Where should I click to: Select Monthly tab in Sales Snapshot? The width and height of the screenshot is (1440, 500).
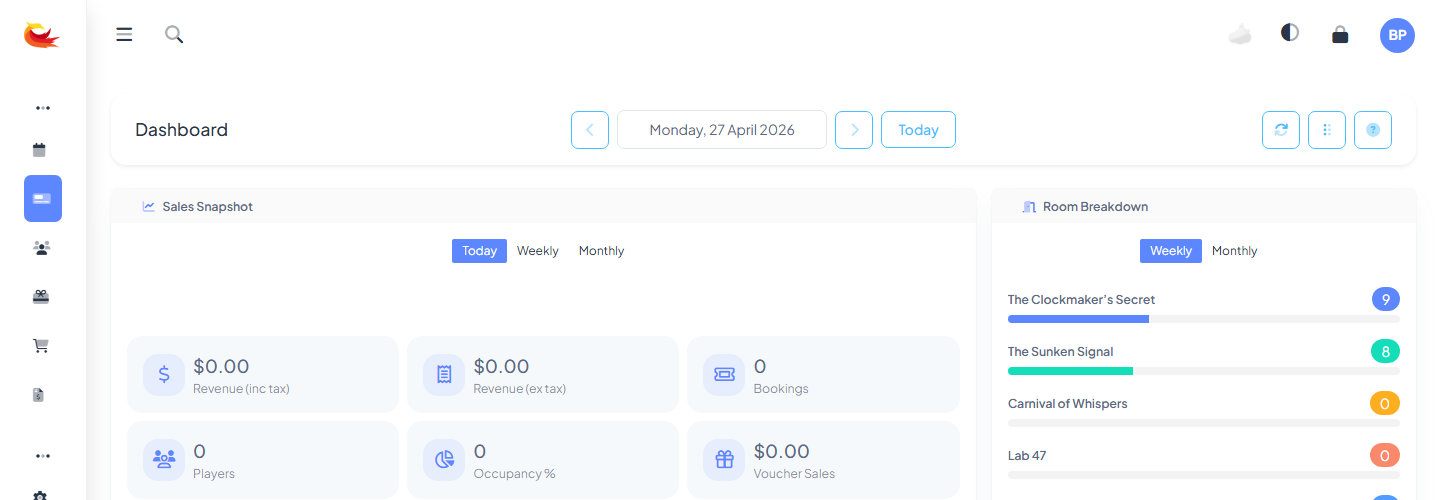[601, 251]
